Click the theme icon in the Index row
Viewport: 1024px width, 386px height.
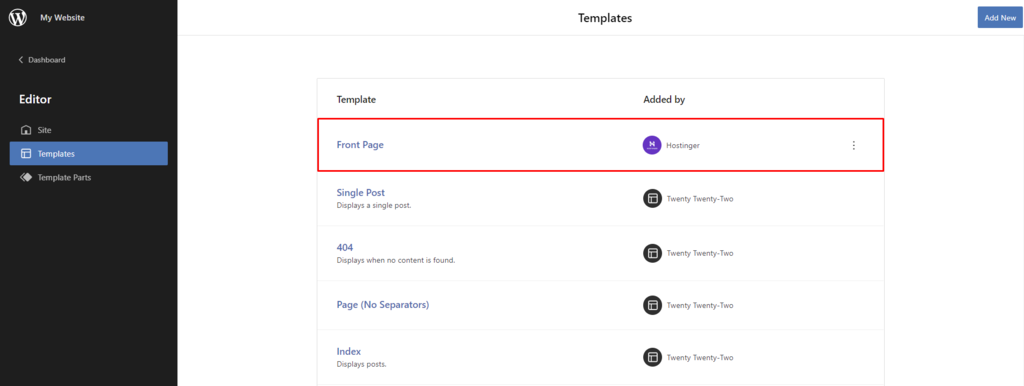coord(652,357)
